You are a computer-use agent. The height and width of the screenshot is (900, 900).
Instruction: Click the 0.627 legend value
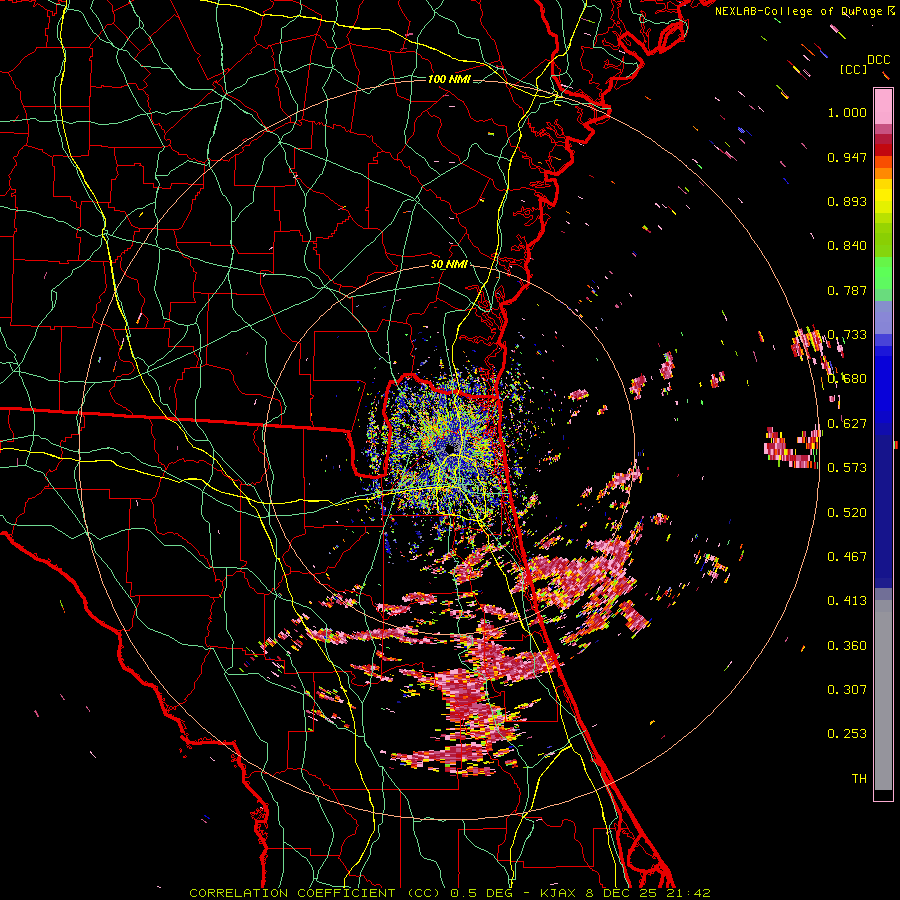pyautogui.click(x=847, y=424)
